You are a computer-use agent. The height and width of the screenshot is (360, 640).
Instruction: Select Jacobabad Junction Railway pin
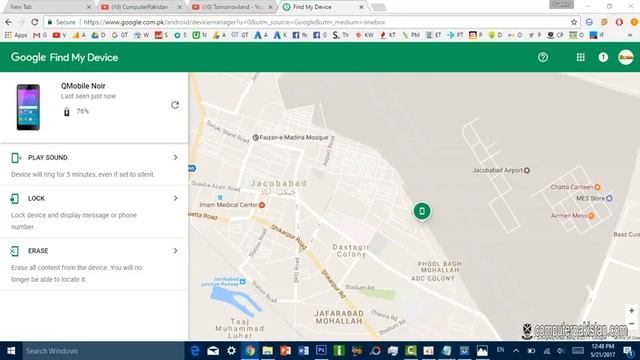[242, 281]
